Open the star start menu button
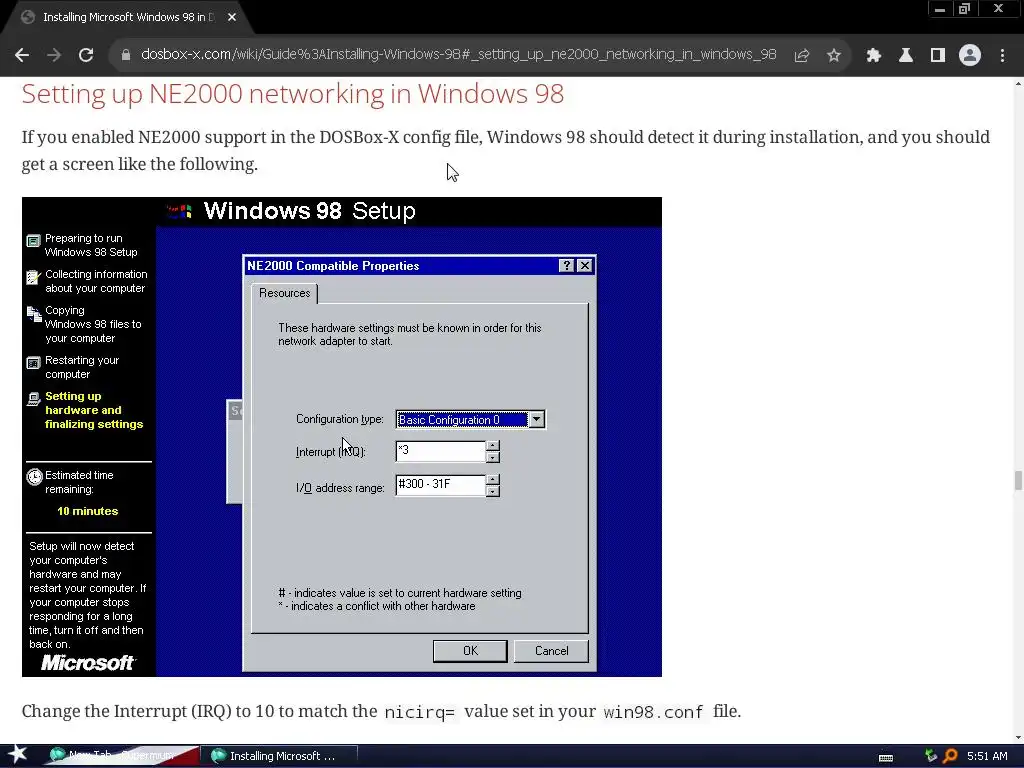 pos(17,754)
